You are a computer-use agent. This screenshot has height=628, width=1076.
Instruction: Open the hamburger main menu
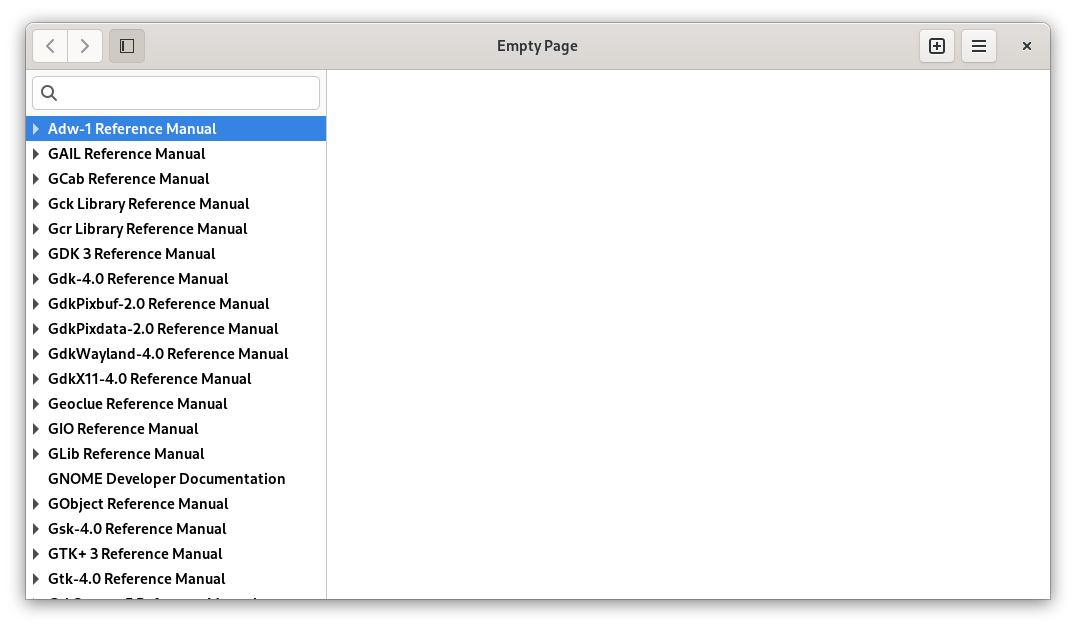(x=979, y=46)
